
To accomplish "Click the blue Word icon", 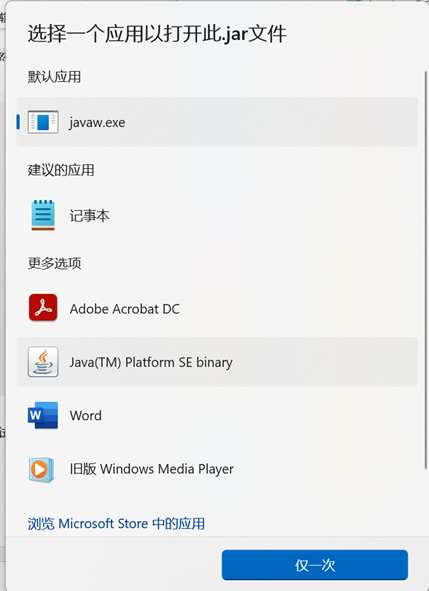I will coord(43,415).
